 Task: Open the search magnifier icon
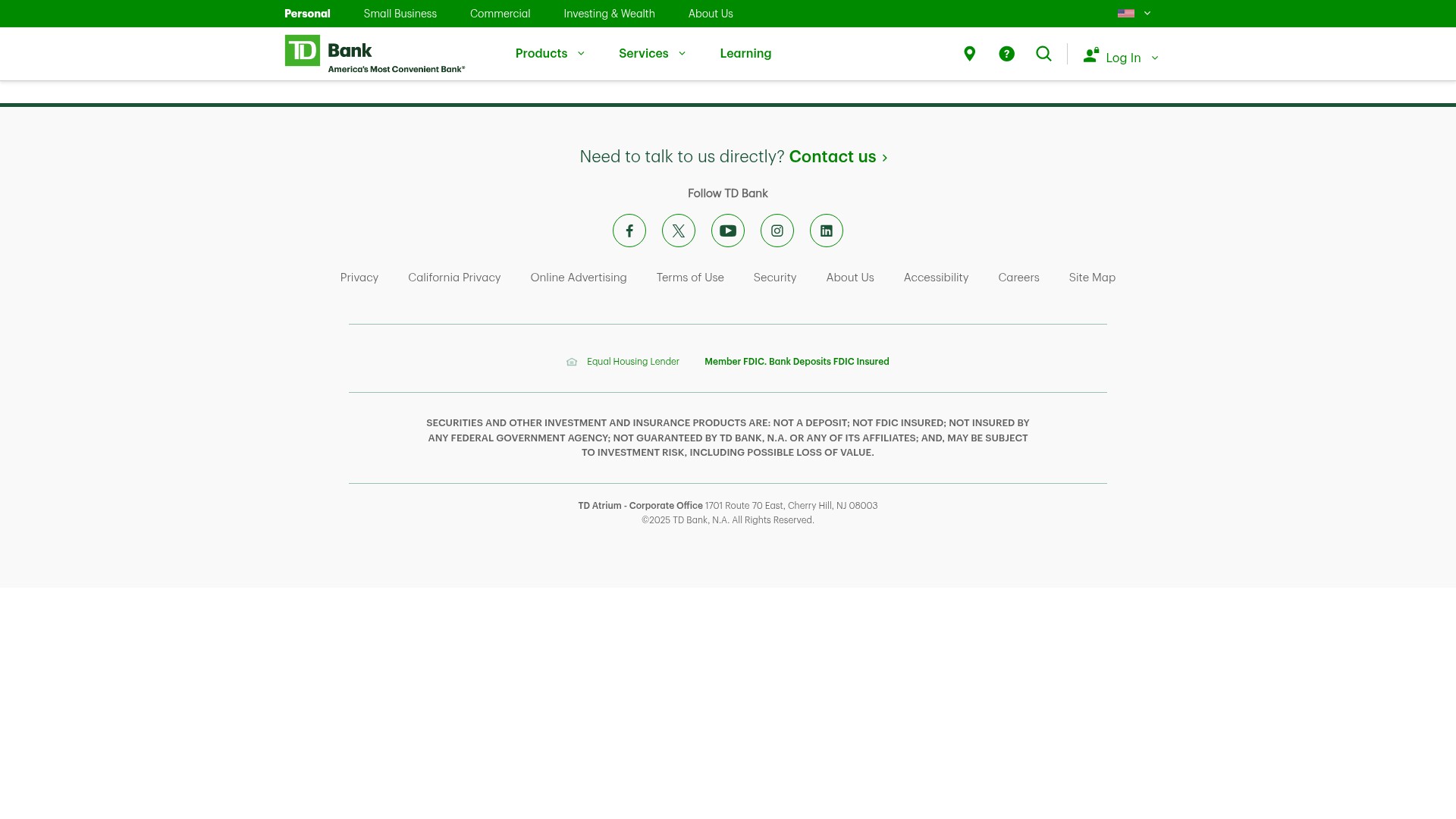1043,53
